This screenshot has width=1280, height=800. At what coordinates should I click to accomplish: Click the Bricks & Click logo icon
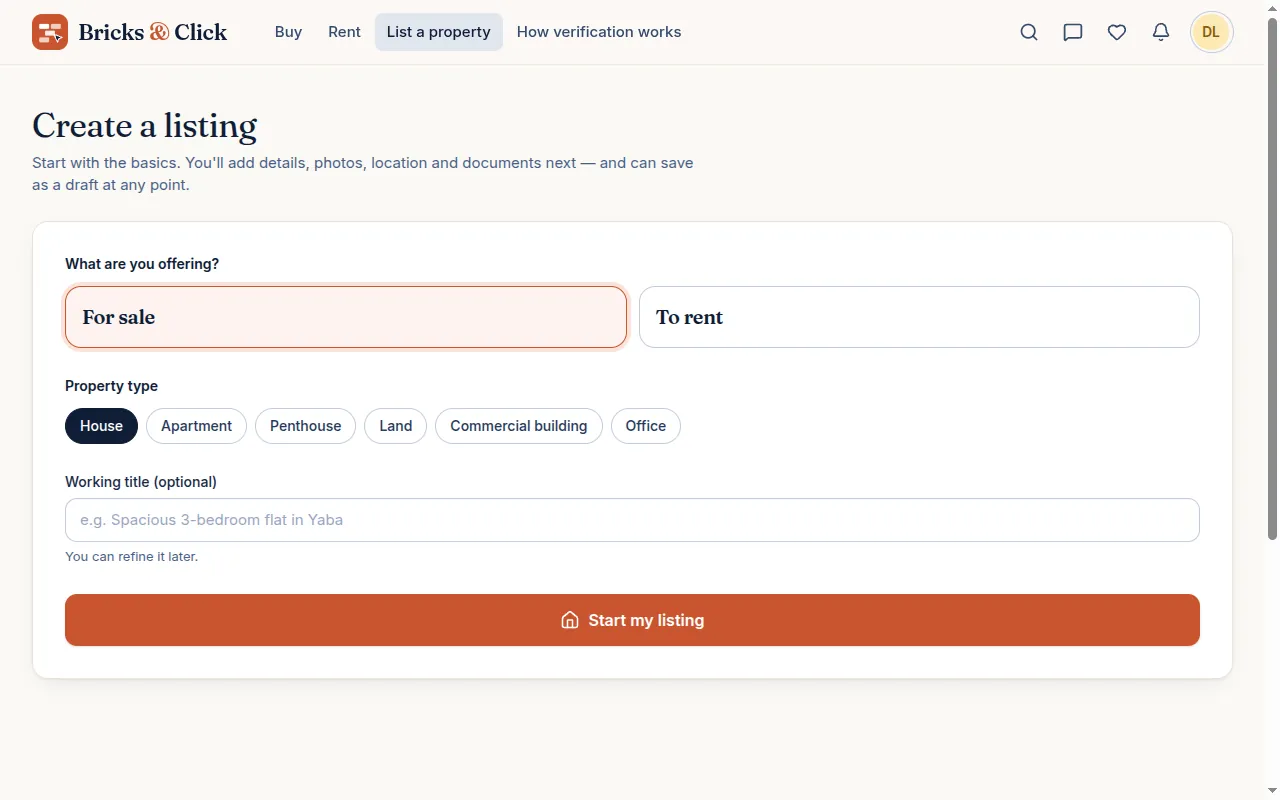point(50,32)
